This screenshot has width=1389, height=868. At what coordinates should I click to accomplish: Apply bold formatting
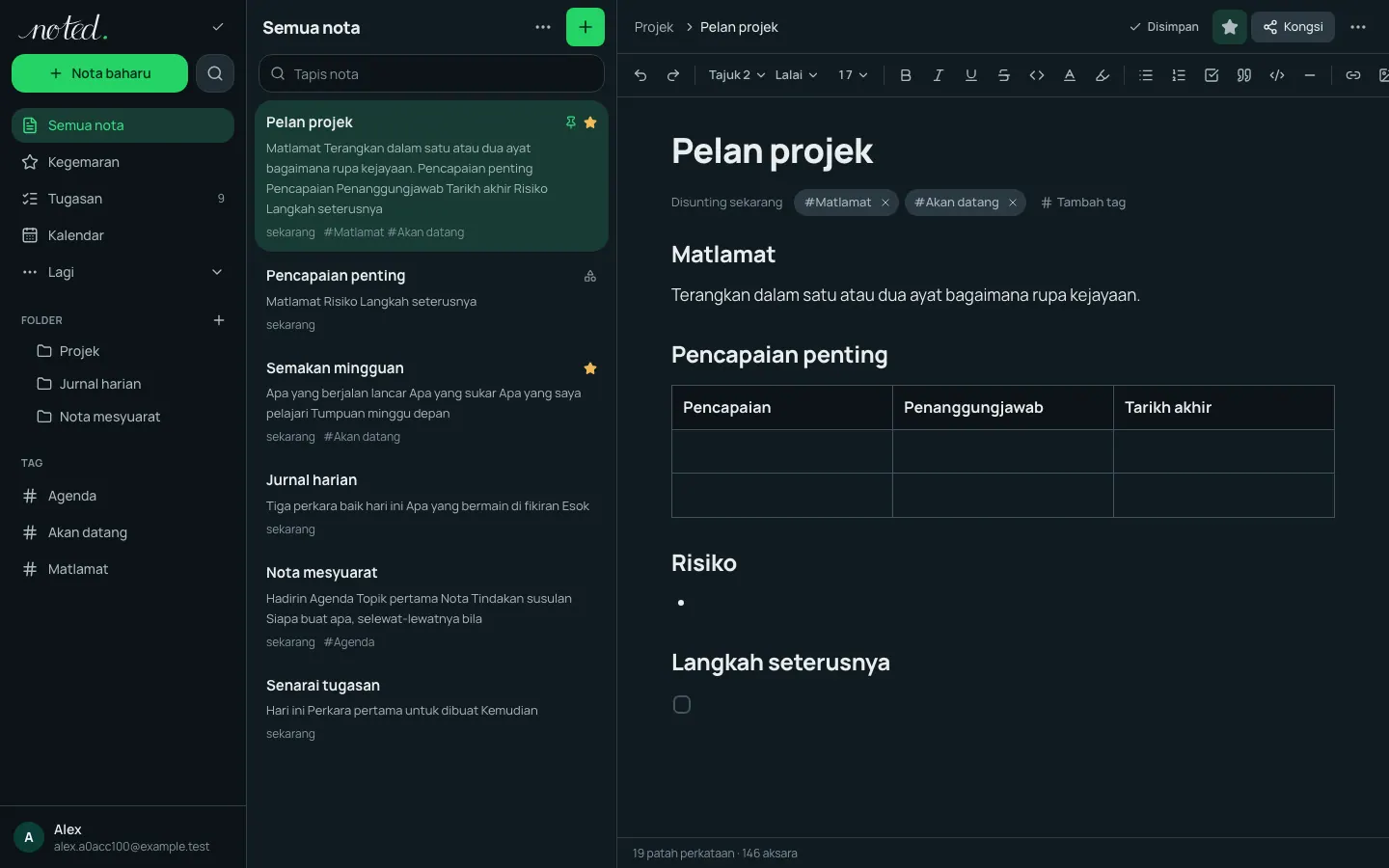(x=906, y=75)
